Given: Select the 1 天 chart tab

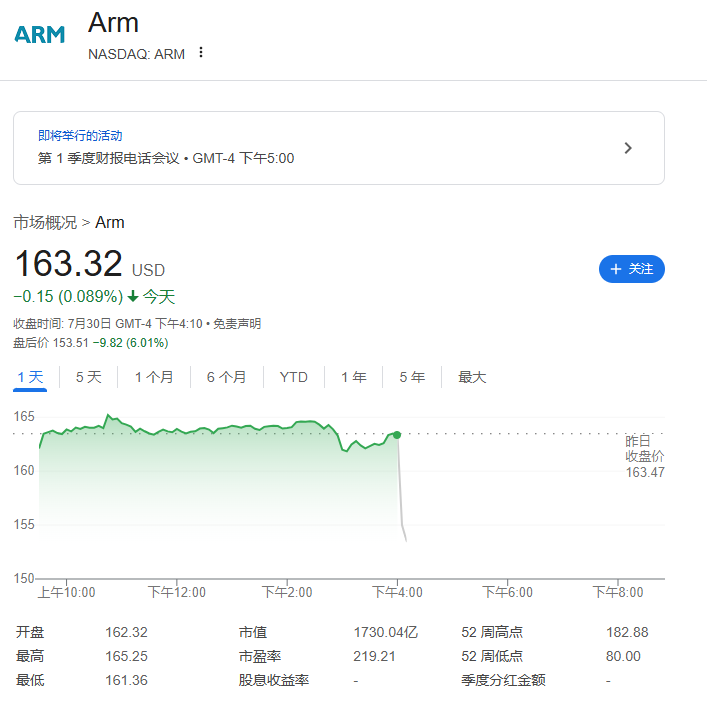Looking at the screenshot, I should (x=30, y=377).
